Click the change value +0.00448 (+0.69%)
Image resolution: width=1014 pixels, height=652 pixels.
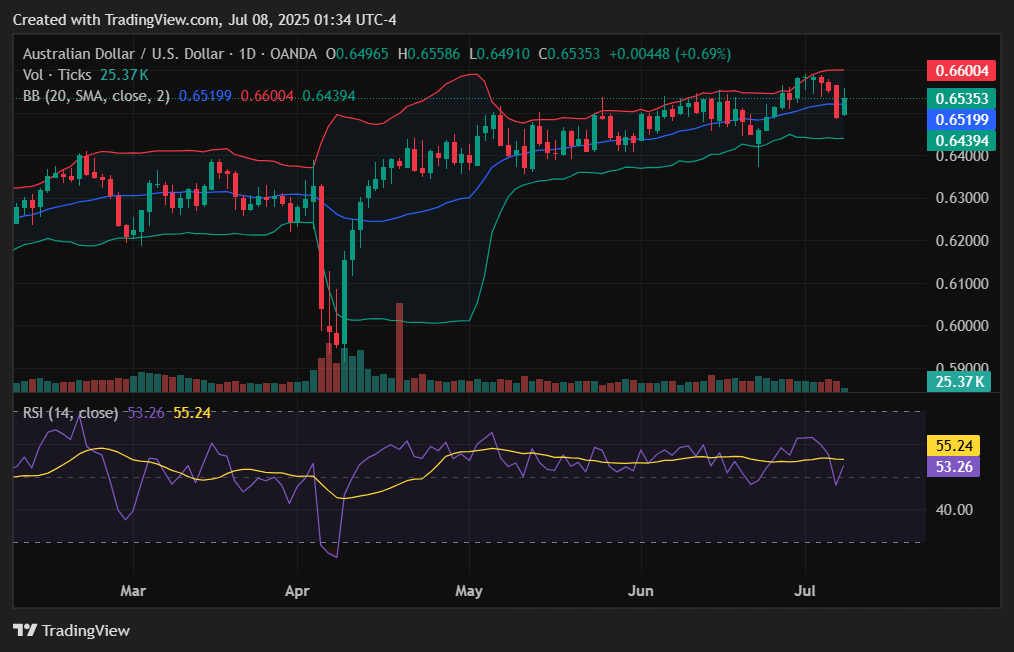tap(670, 54)
